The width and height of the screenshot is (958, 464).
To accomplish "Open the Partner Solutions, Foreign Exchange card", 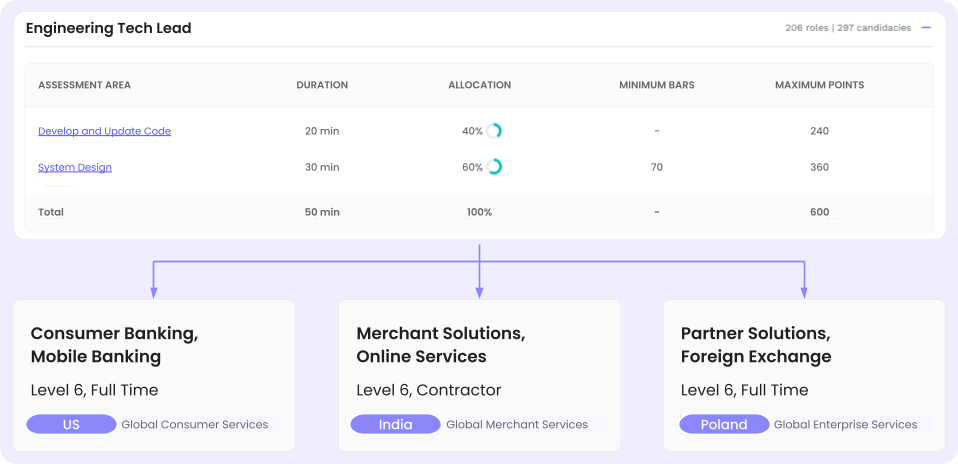I will pos(804,345).
